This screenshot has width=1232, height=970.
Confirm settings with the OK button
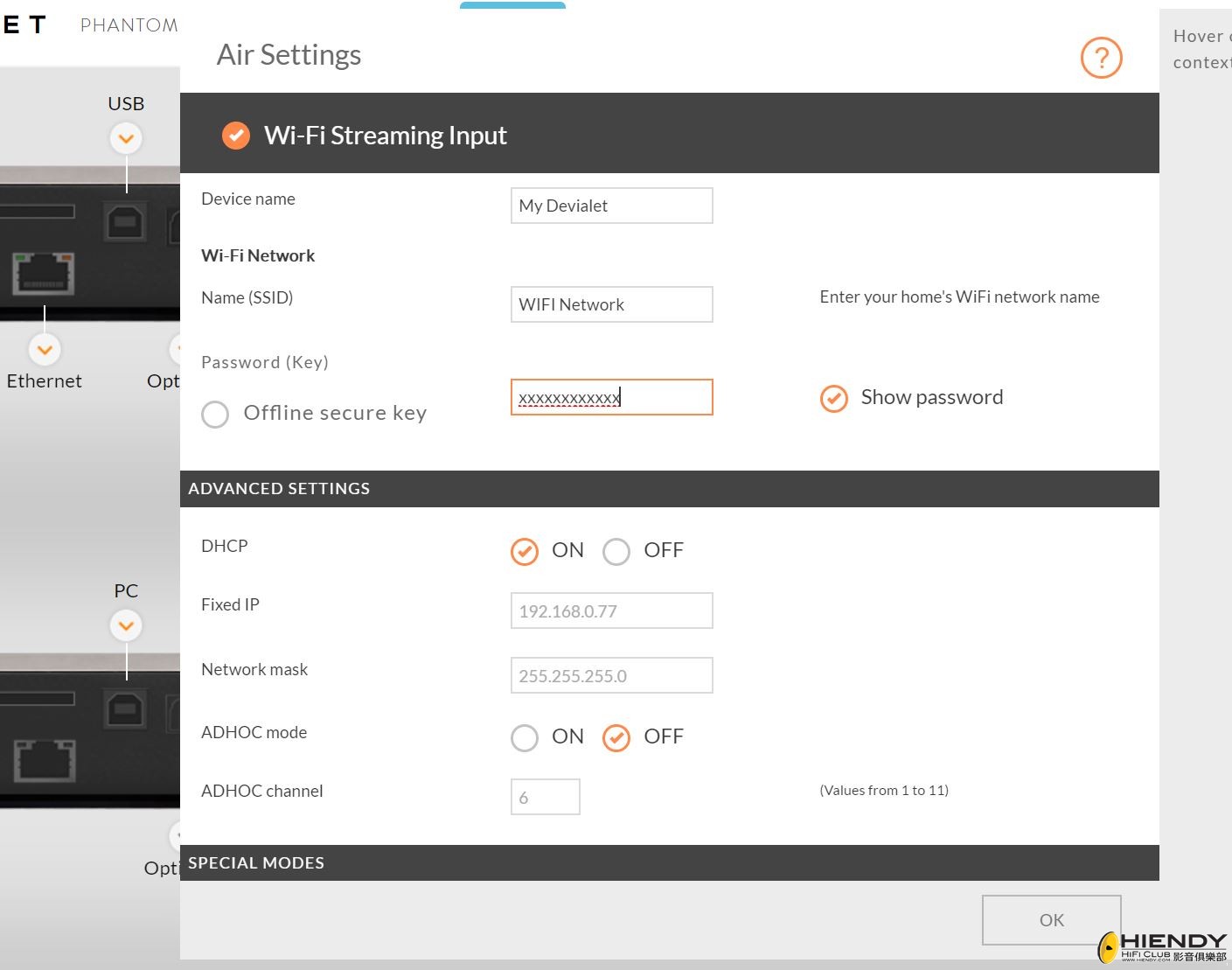point(1051,920)
